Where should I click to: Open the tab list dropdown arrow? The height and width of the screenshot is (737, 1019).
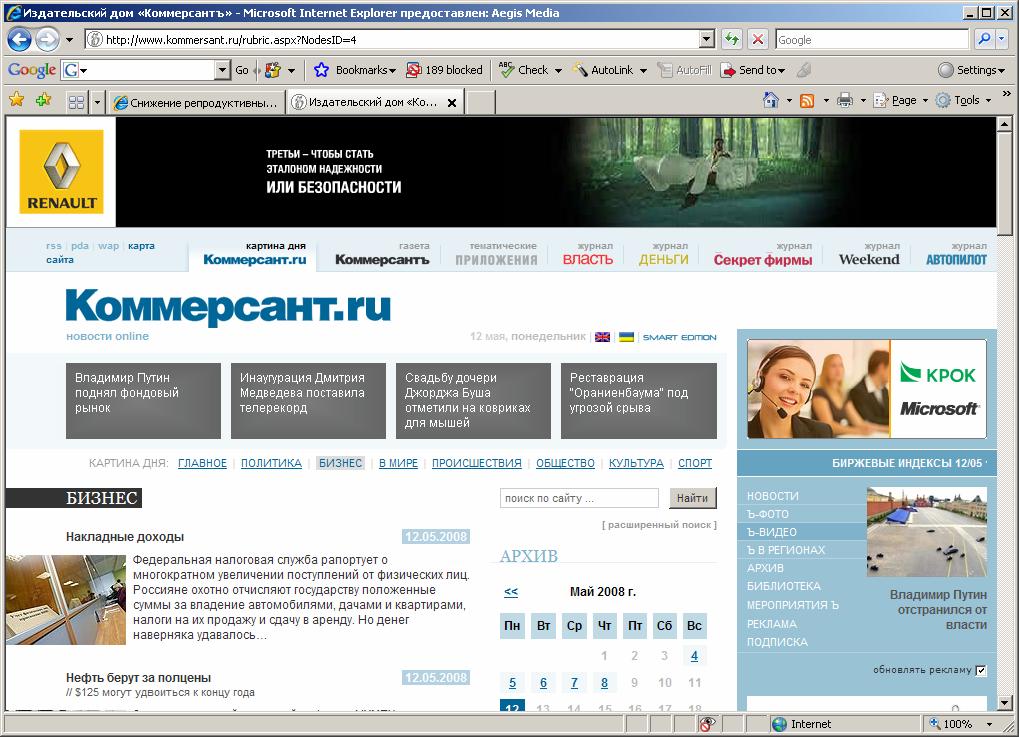tap(97, 102)
